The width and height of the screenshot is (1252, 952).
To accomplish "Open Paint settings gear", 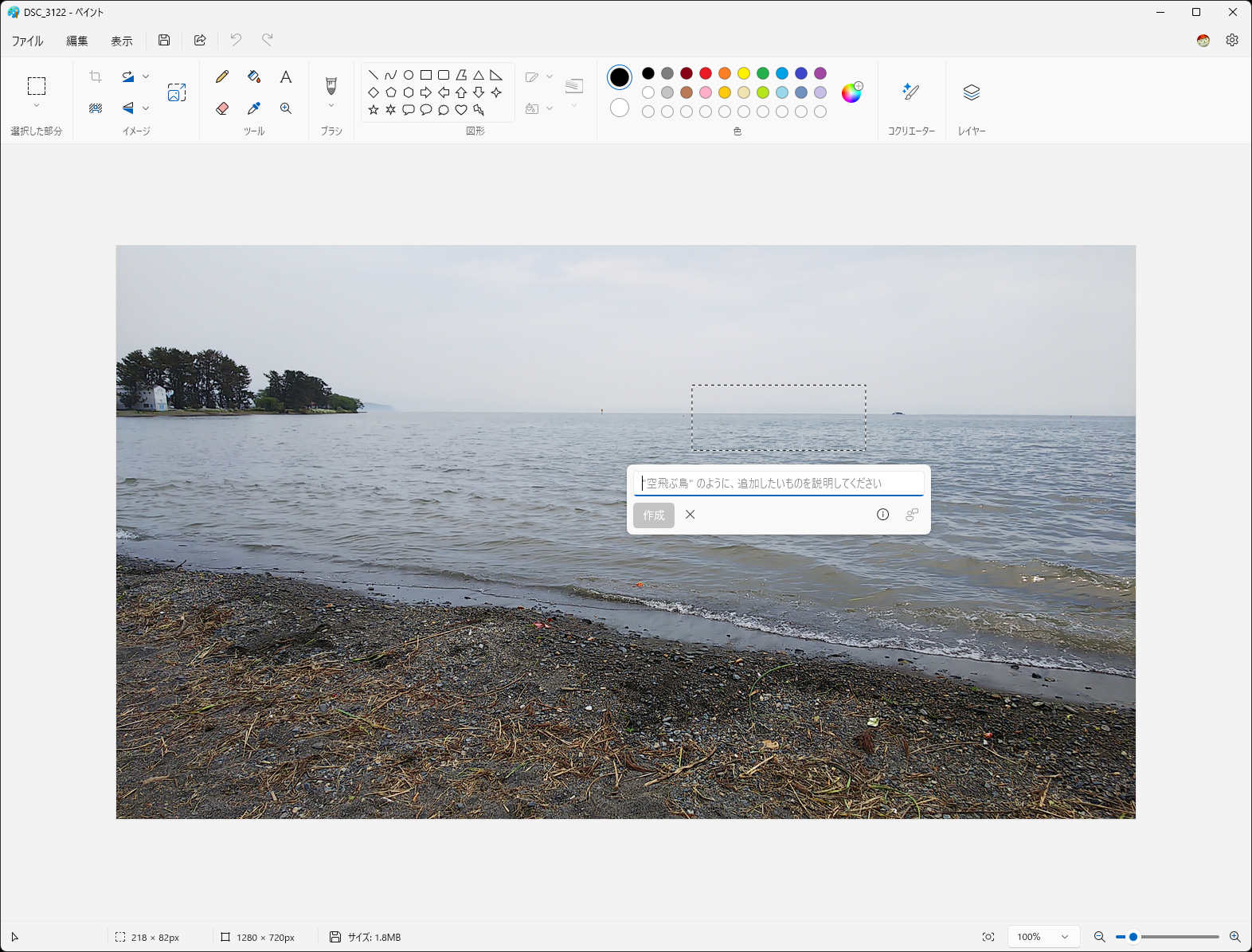I will 1232,40.
